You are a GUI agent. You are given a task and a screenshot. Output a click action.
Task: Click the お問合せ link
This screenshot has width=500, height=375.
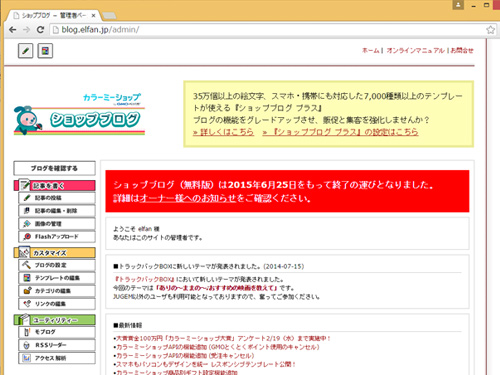(462, 51)
